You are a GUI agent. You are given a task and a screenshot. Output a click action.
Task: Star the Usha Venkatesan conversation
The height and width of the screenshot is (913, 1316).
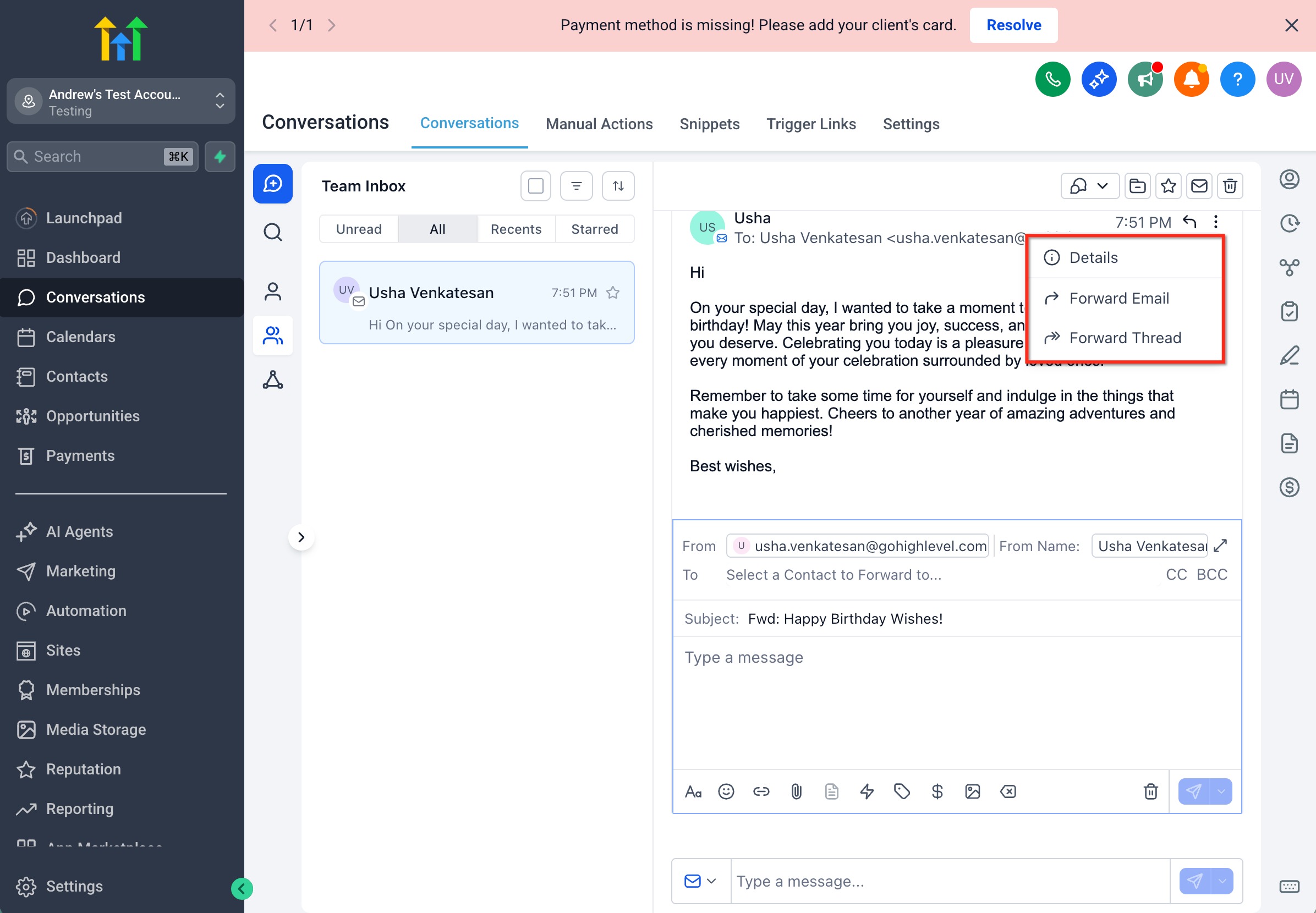(613, 293)
